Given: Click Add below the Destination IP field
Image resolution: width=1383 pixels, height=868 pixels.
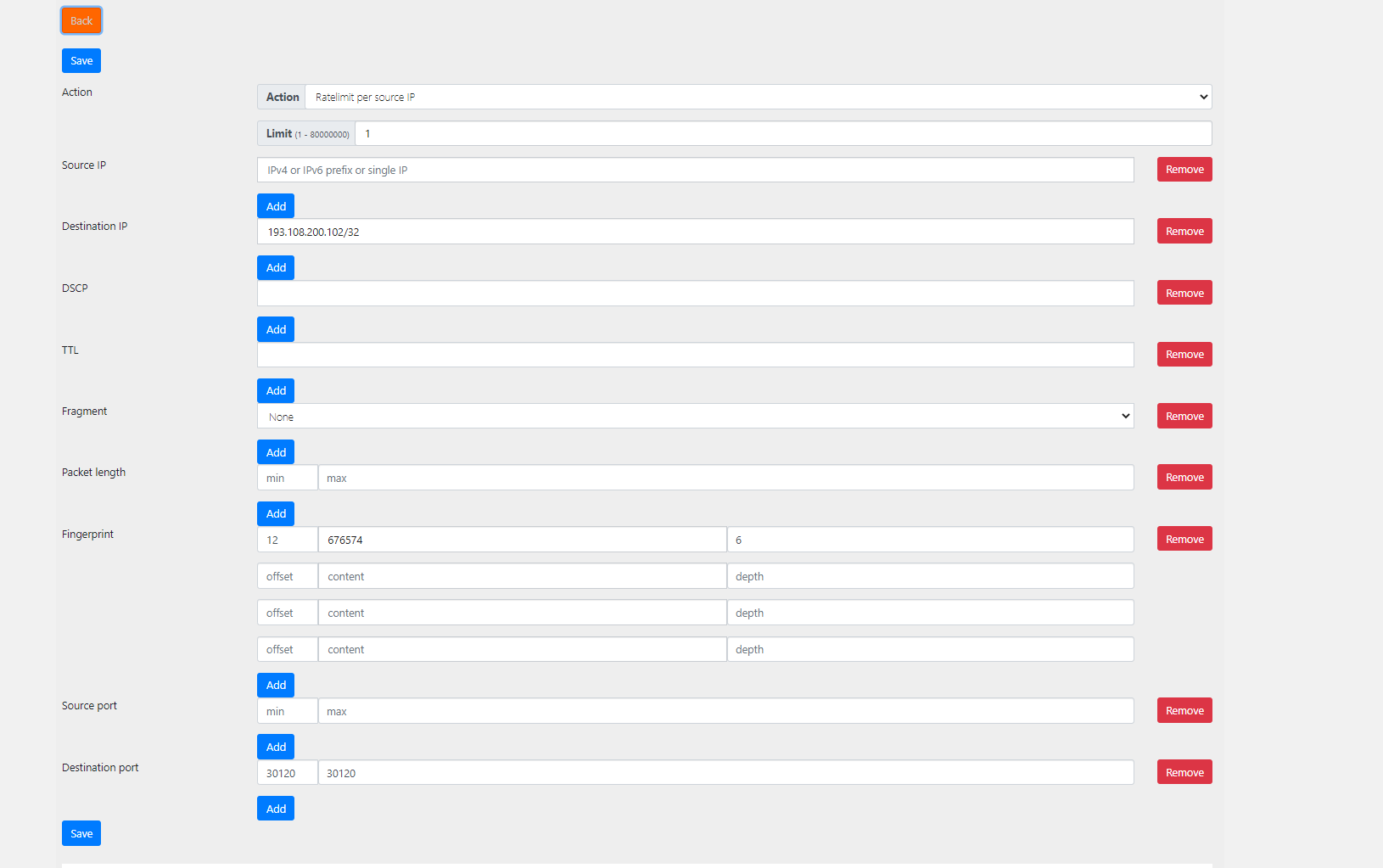Looking at the screenshot, I should [x=276, y=267].
